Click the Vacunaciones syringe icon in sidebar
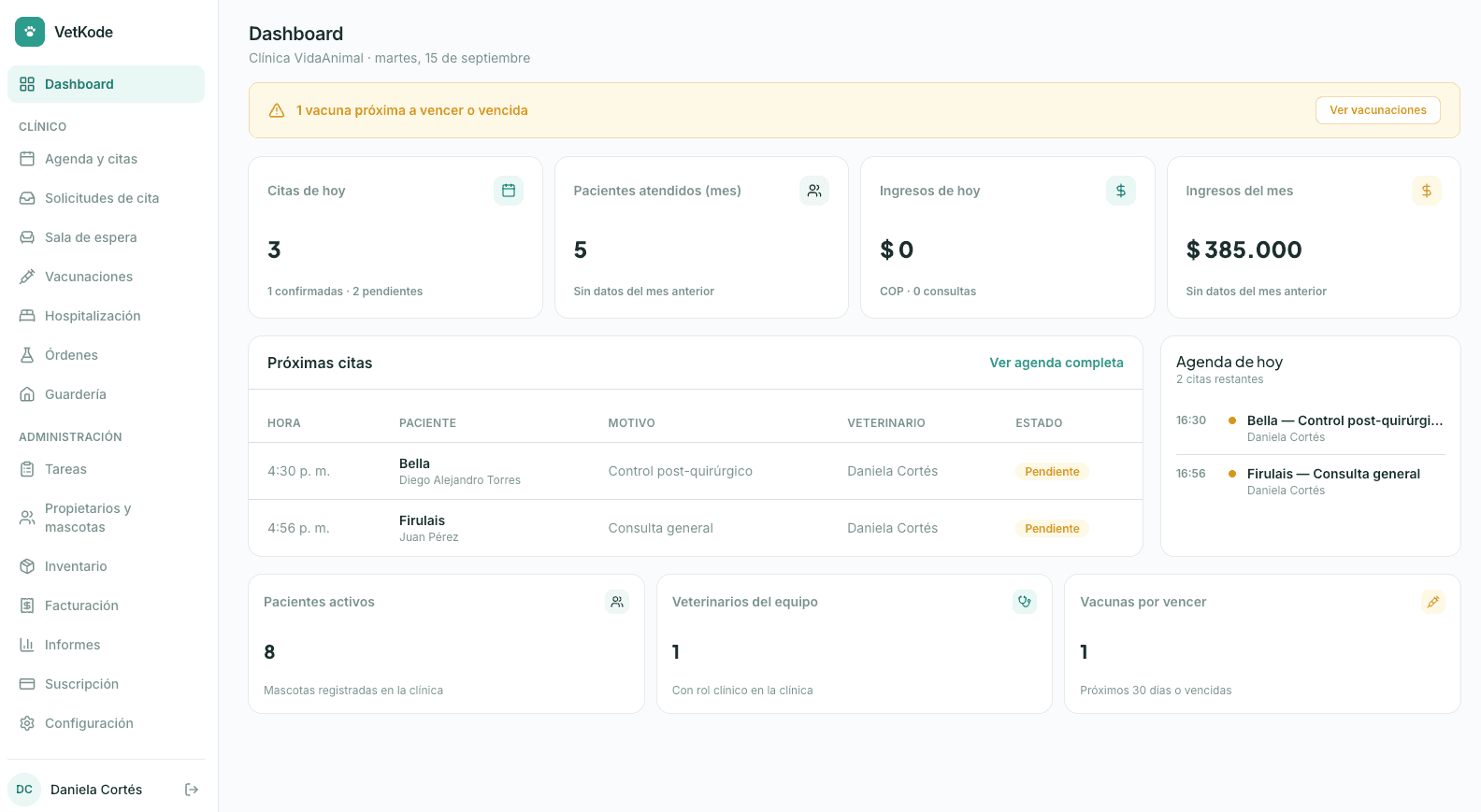Screen dimensions: 1481x812 (x=27, y=277)
